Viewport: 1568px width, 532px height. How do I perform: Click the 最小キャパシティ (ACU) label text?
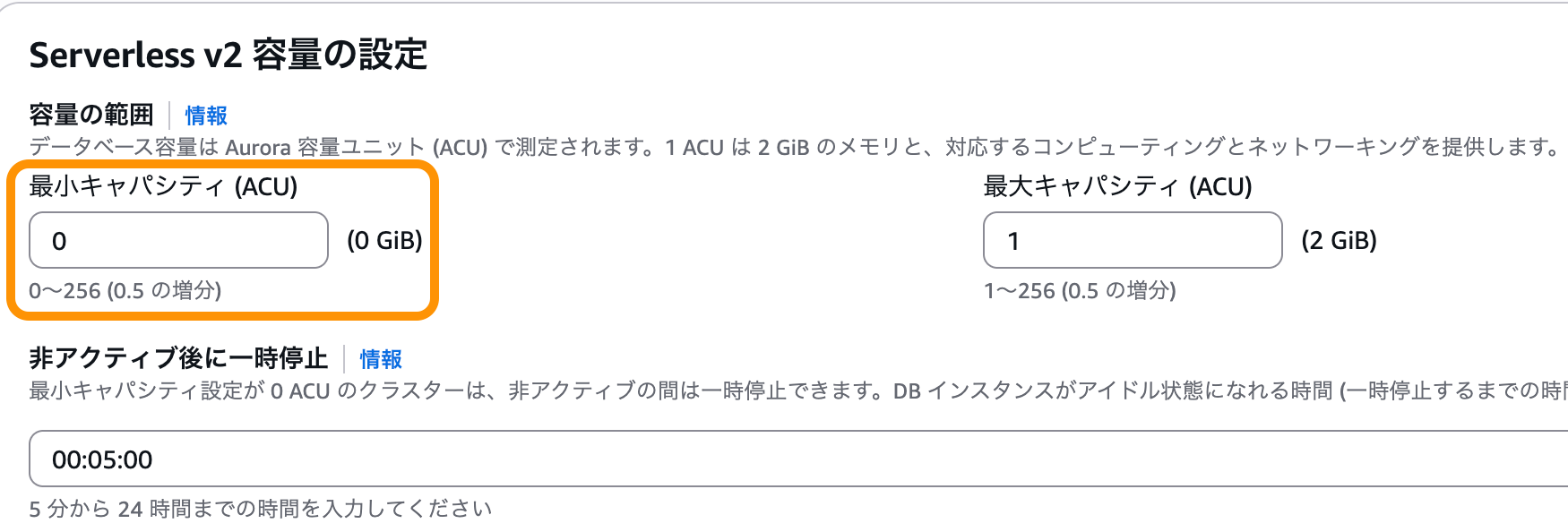coord(163,186)
